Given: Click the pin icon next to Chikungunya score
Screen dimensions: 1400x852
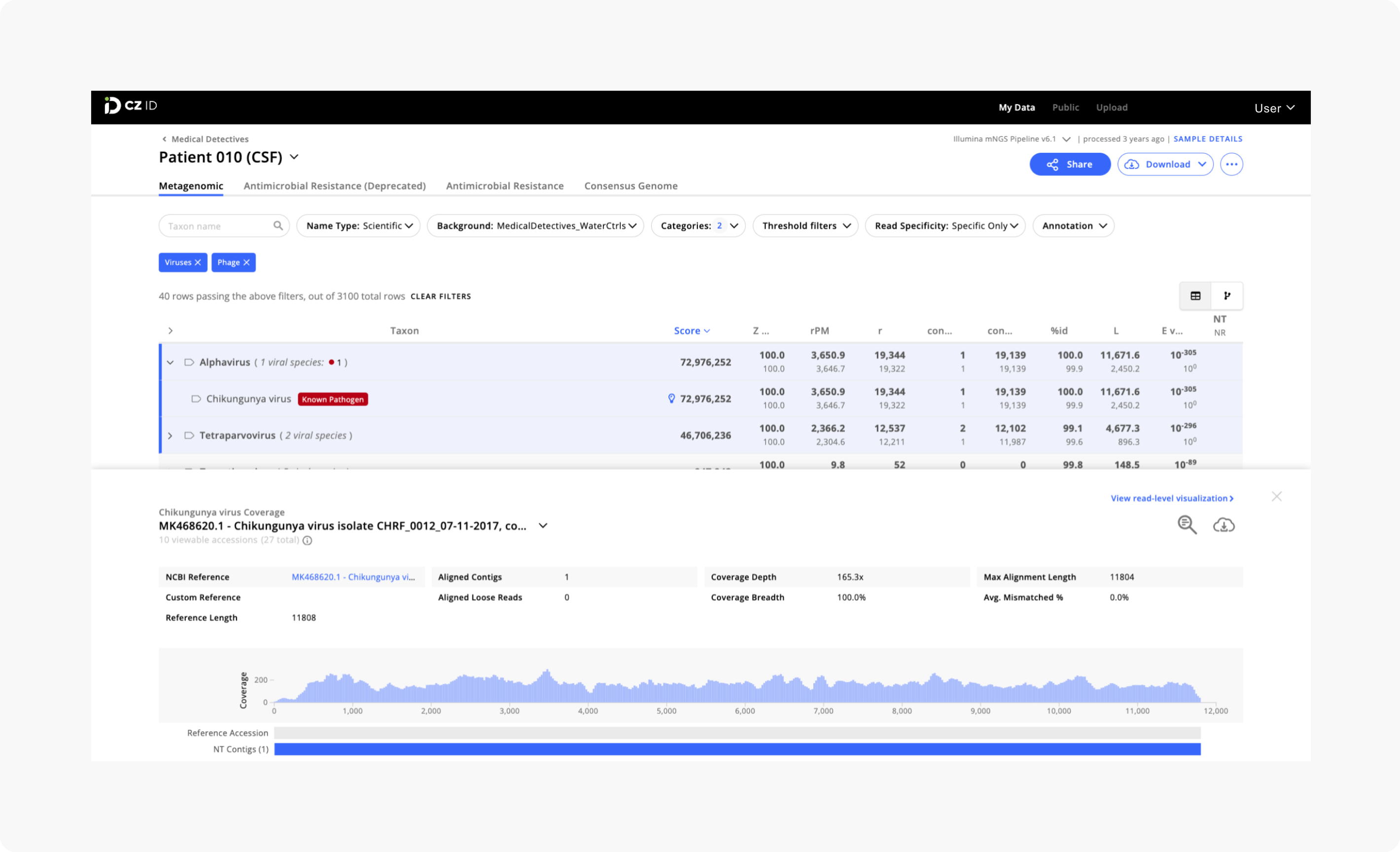Looking at the screenshot, I should pyautogui.click(x=671, y=399).
